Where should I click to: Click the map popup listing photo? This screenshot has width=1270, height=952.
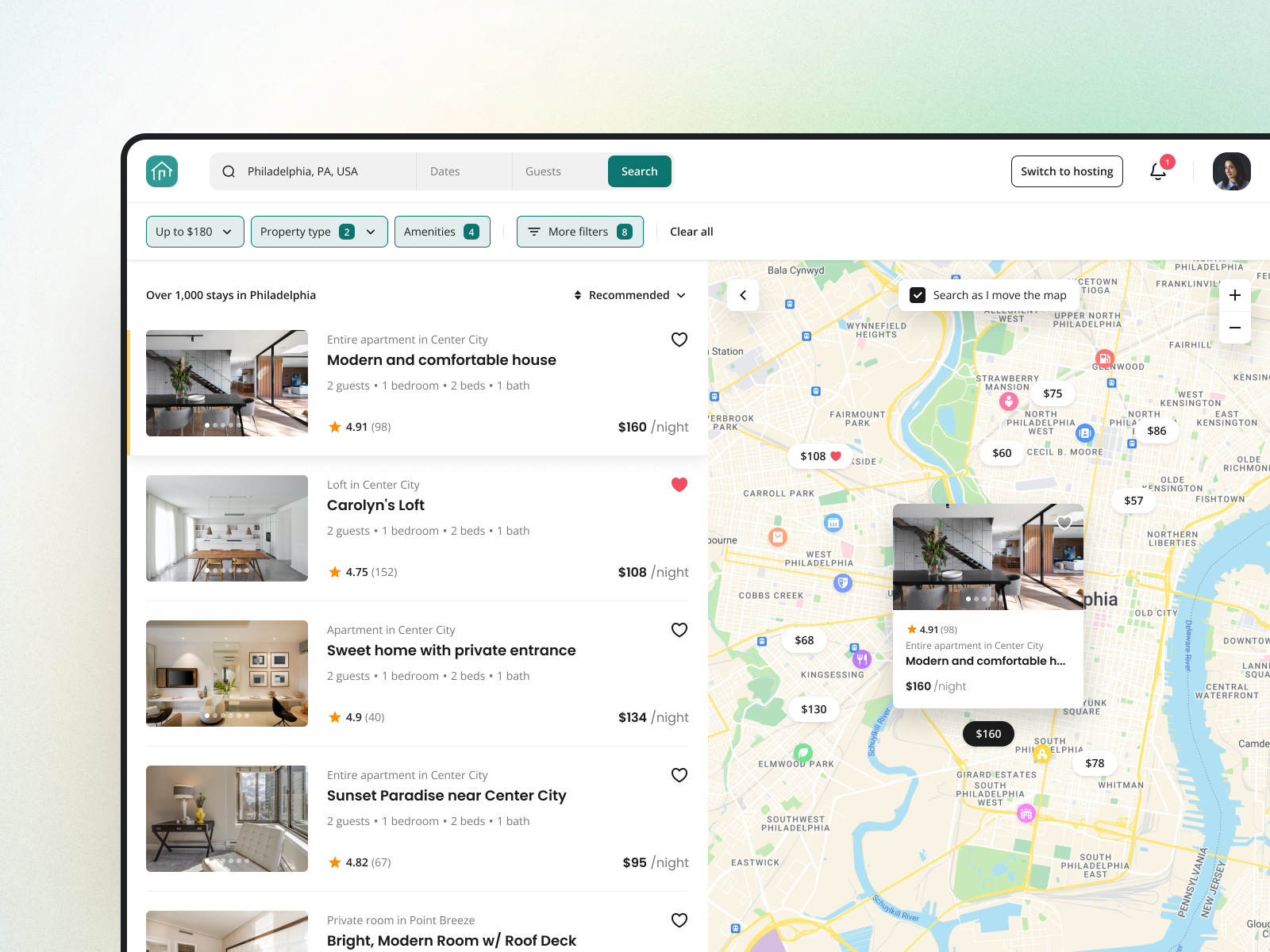point(988,557)
